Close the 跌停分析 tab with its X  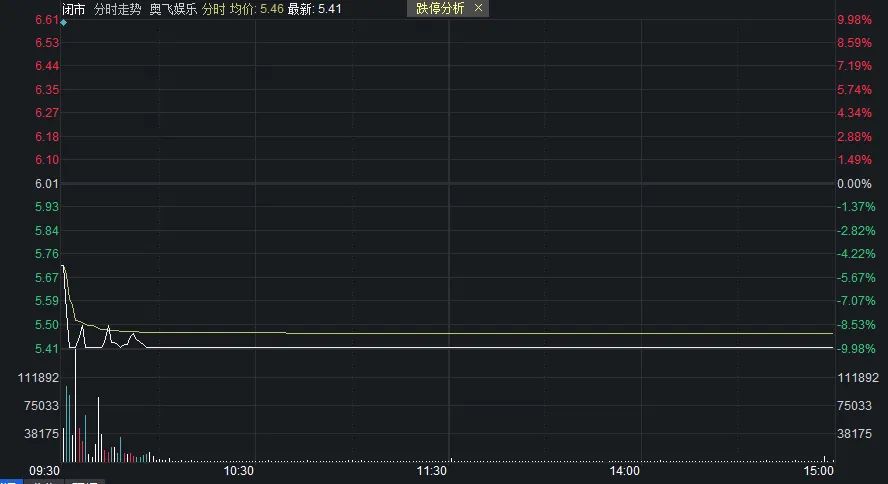point(478,8)
